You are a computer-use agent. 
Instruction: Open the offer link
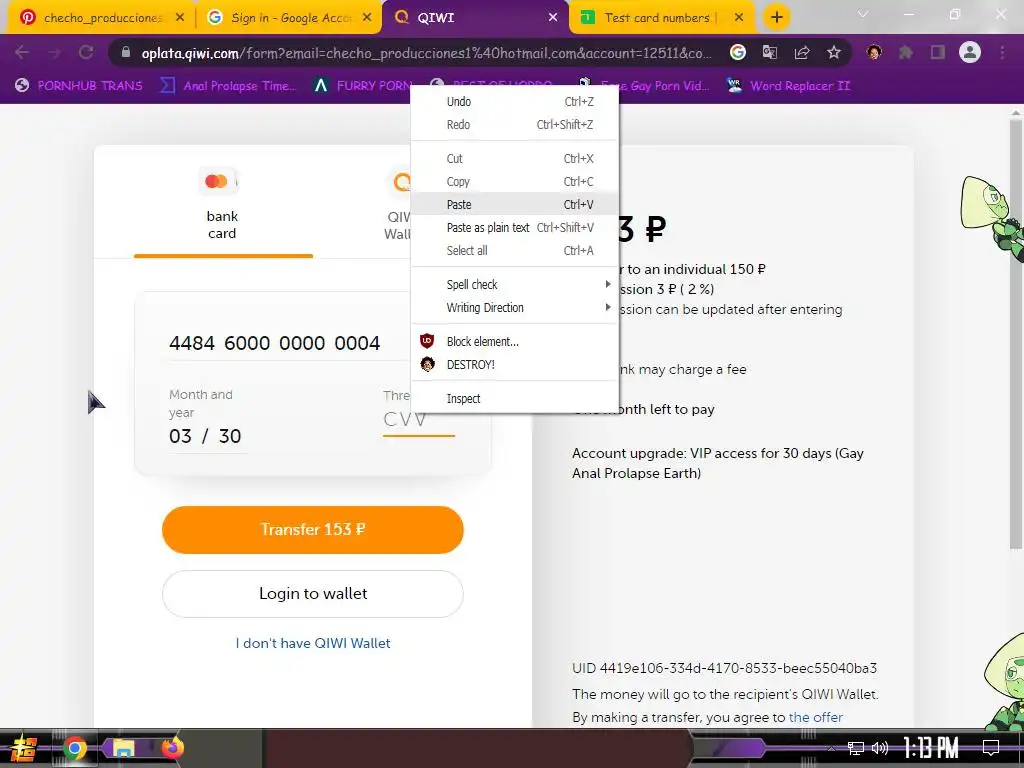point(816,717)
